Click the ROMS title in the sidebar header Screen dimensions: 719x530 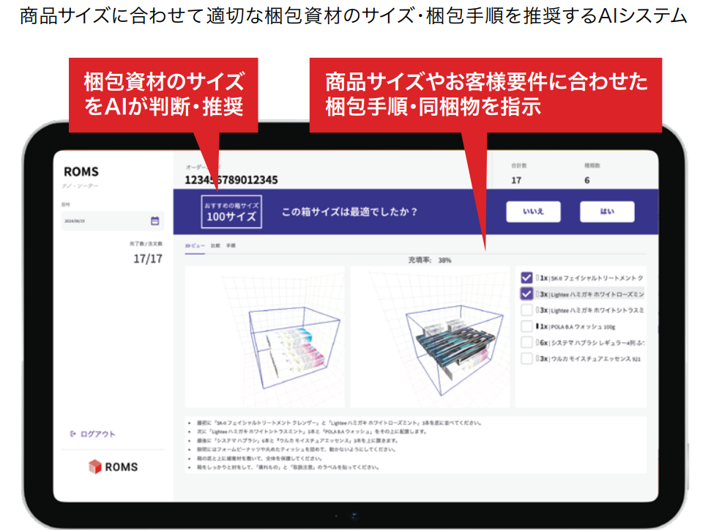click(79, 170)
